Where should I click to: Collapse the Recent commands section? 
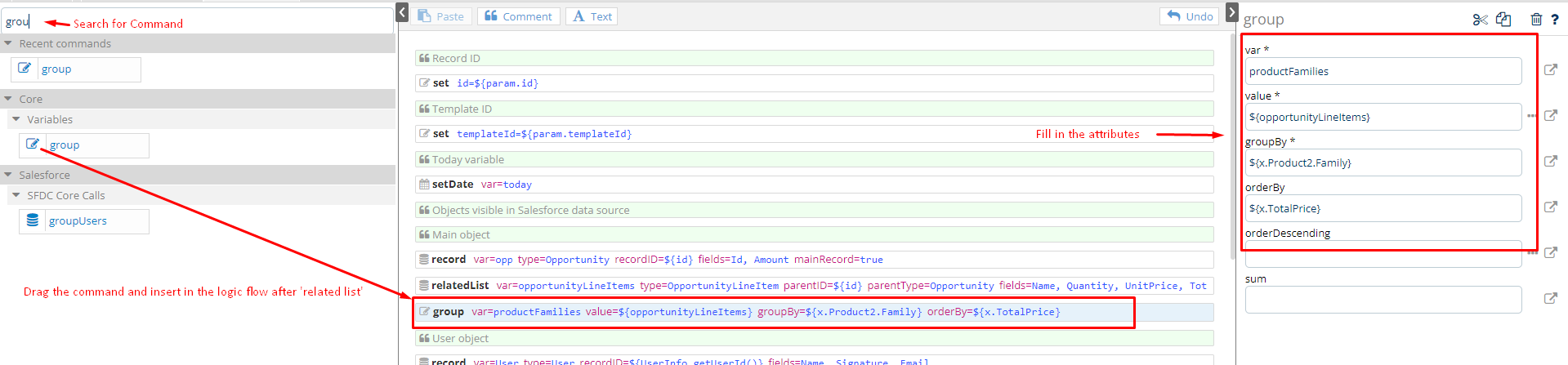(x=8, y=43)
